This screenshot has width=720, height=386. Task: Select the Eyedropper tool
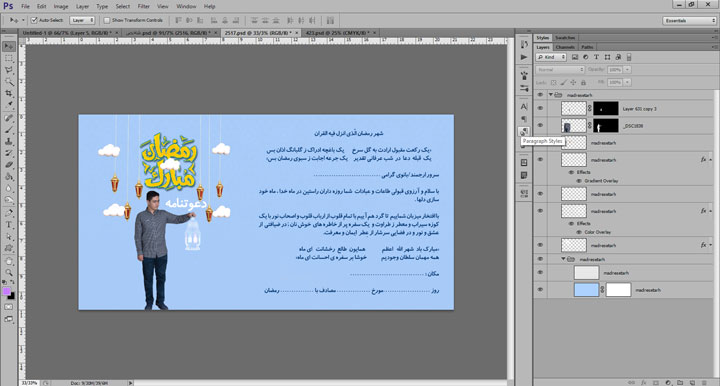pos(9,106)
